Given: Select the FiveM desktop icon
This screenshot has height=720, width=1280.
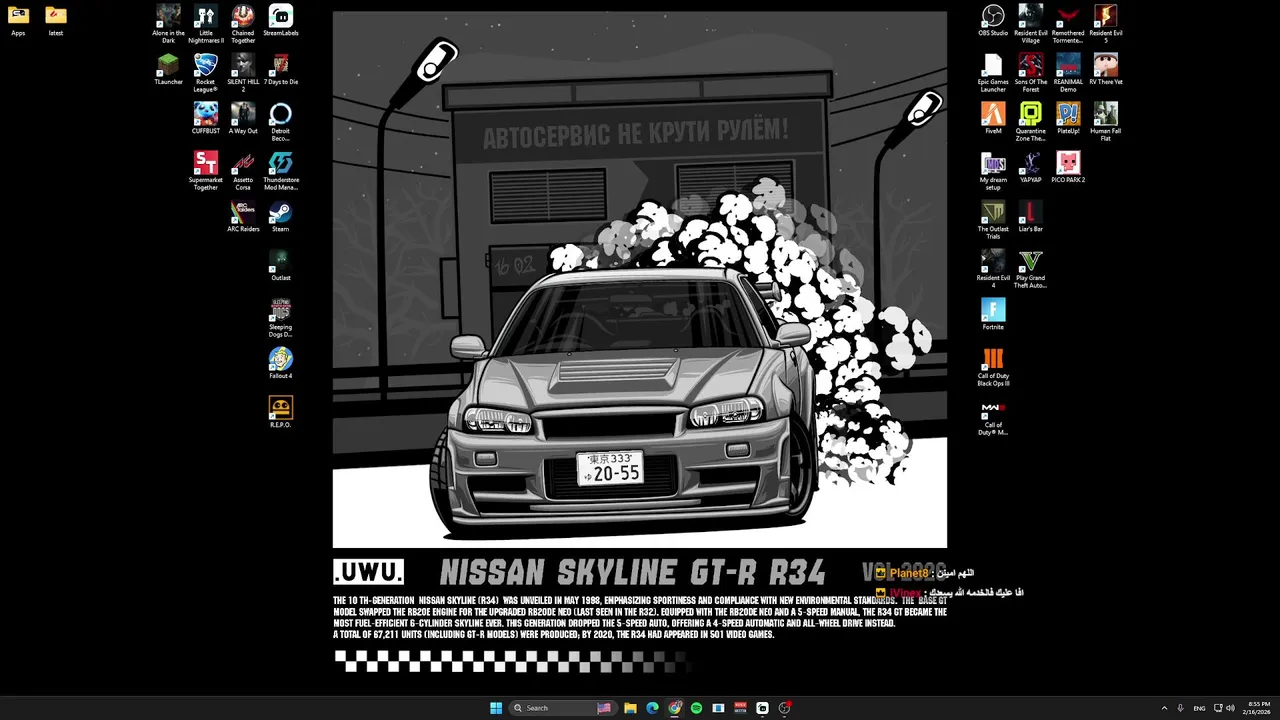Looking at the screenshot, I should point(993,119).
